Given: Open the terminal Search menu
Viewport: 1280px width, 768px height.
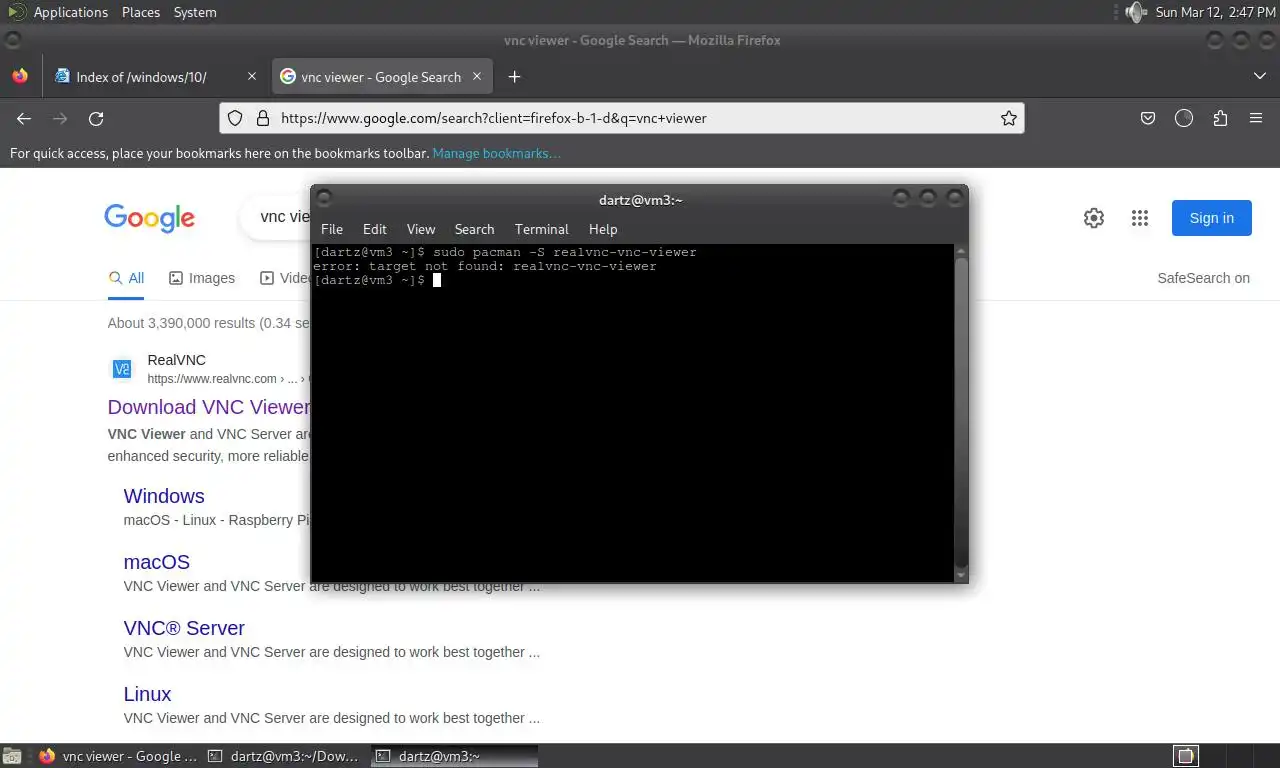Looking at the screenshot, I should tap(474, 229).
